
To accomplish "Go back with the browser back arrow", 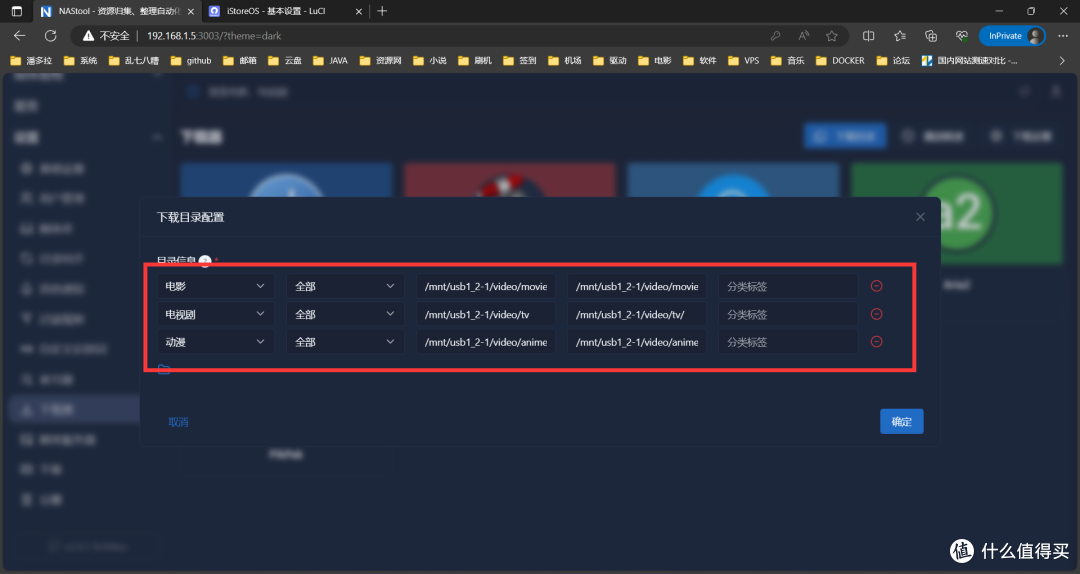I will [19, 36].
